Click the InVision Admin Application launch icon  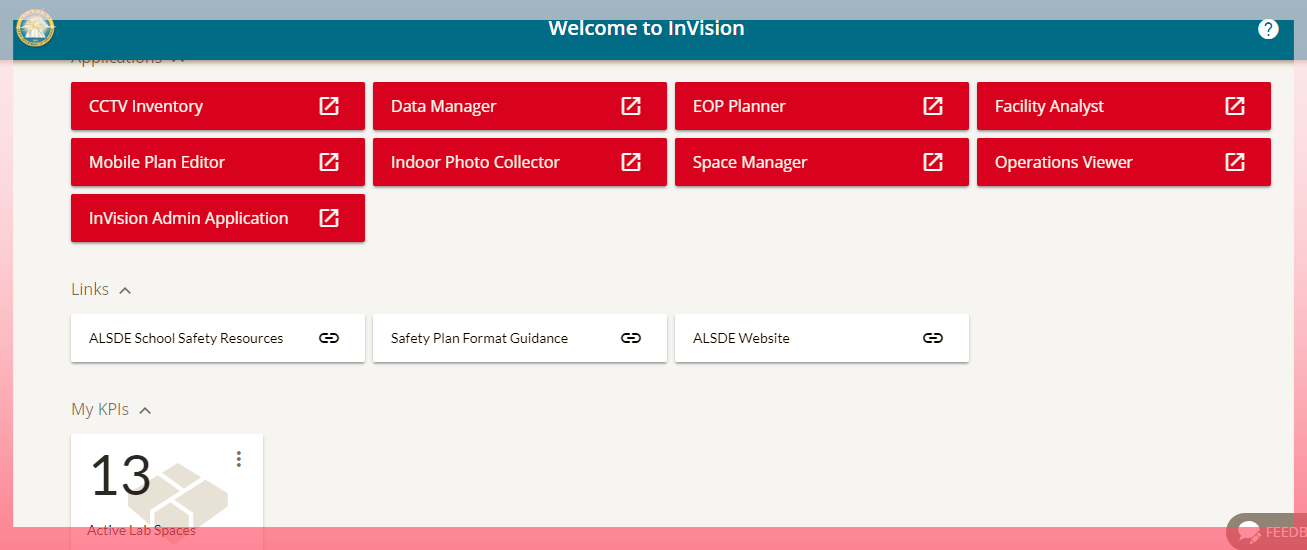329,218
